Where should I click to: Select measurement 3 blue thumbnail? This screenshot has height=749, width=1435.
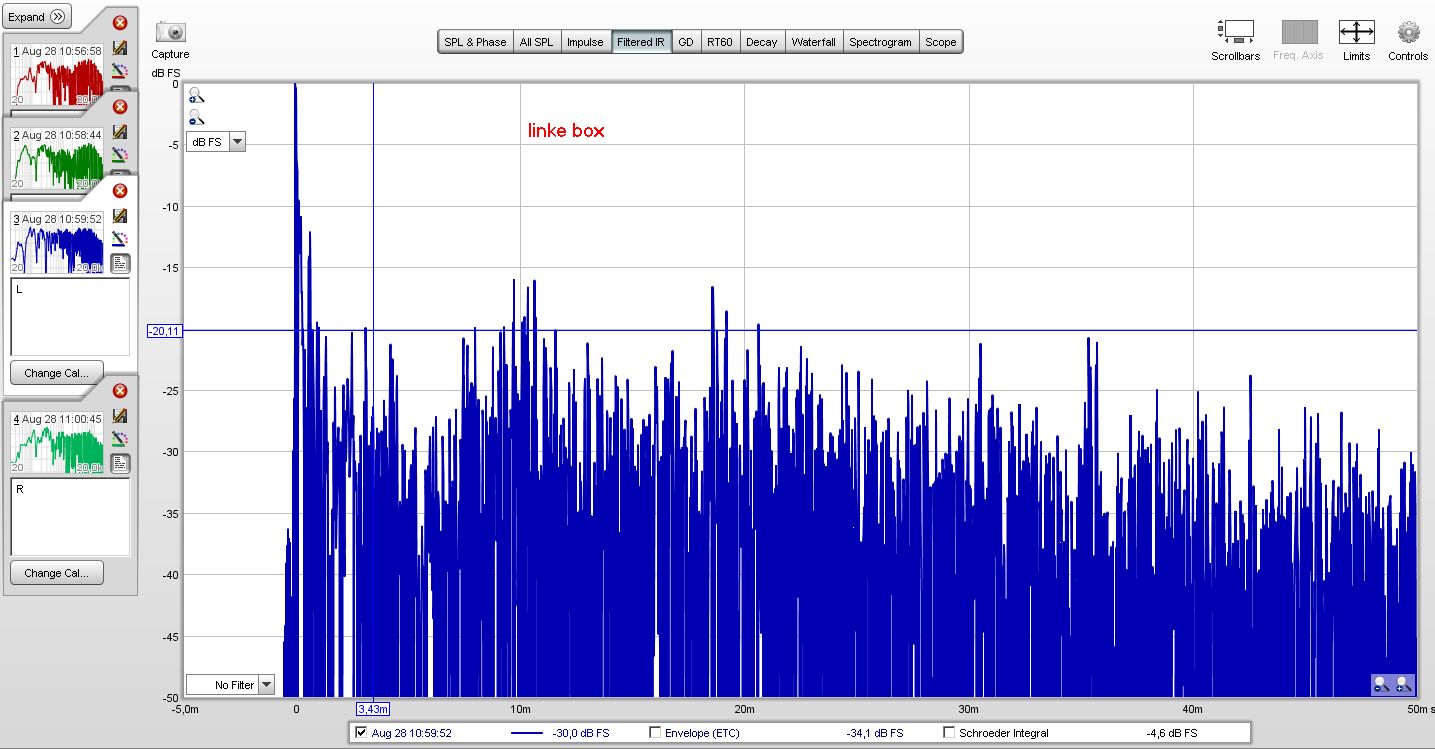[56, 243]
